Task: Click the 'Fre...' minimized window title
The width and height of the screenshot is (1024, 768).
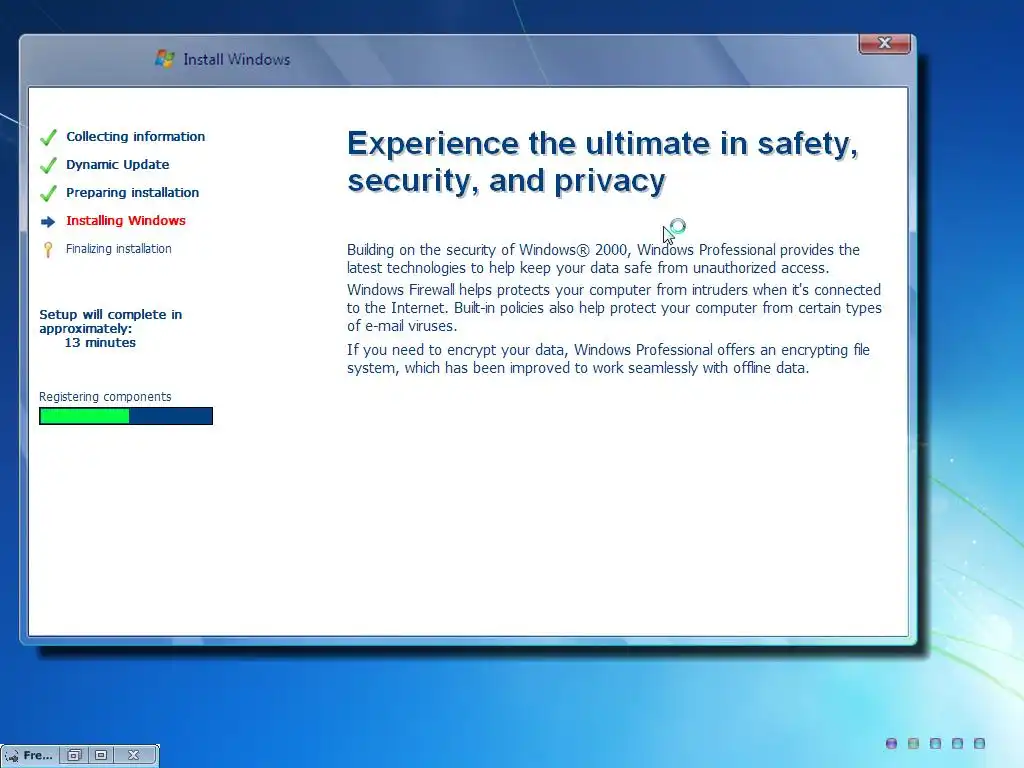Action: [38, 756]
